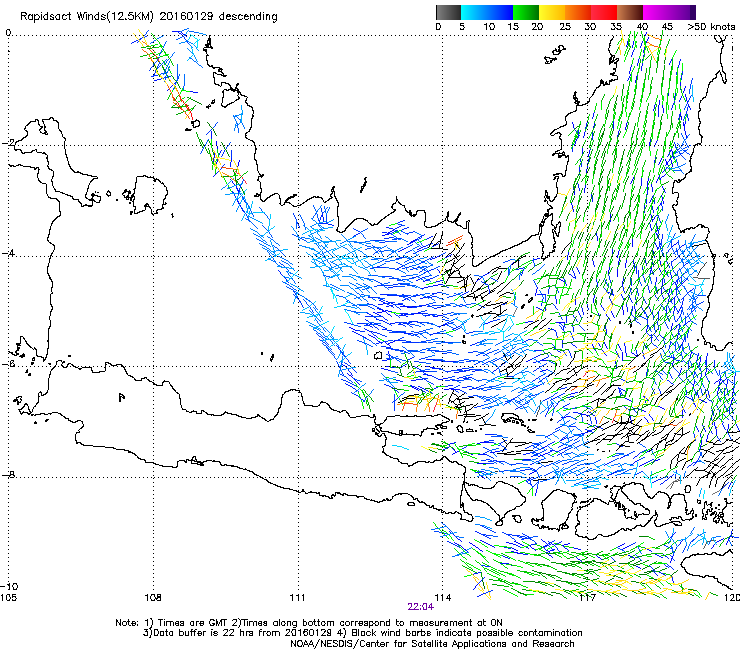This screenshot has height=650, width=740.
Task: Click the '45' label under the color legend
Action: coord(667,27)
